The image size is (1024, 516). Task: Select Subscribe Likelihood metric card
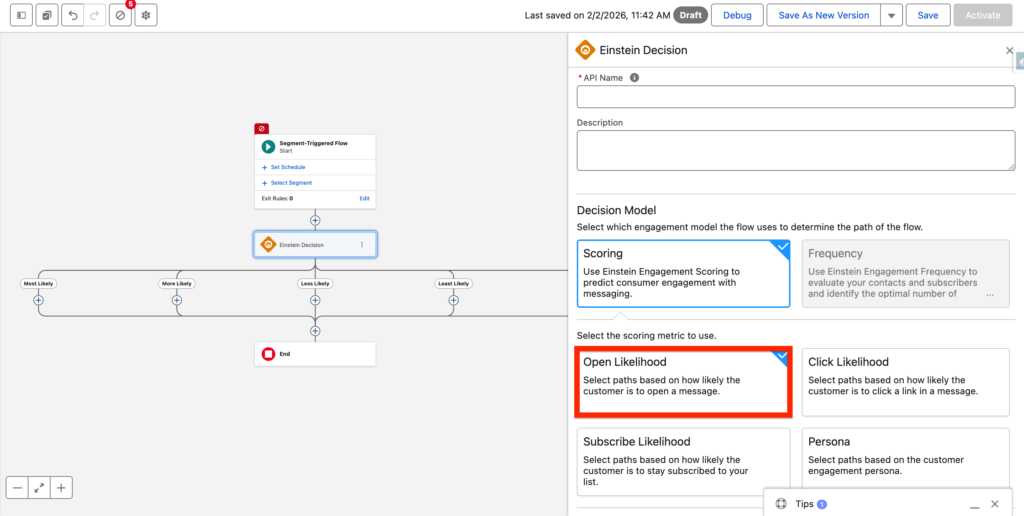click(683, 461)
